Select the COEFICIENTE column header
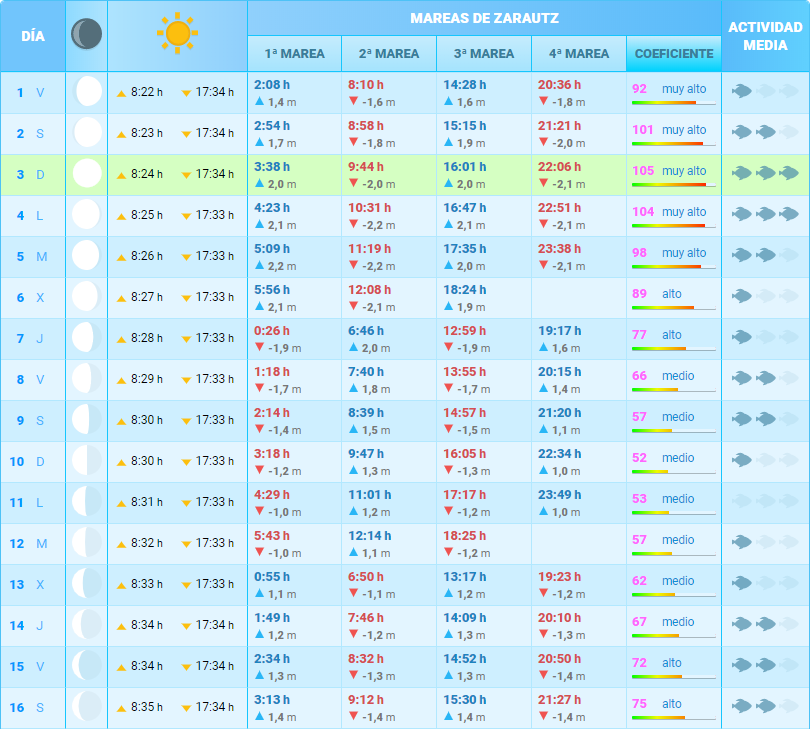This screenshot has width=811, height=729. click(x=674, y=54)
